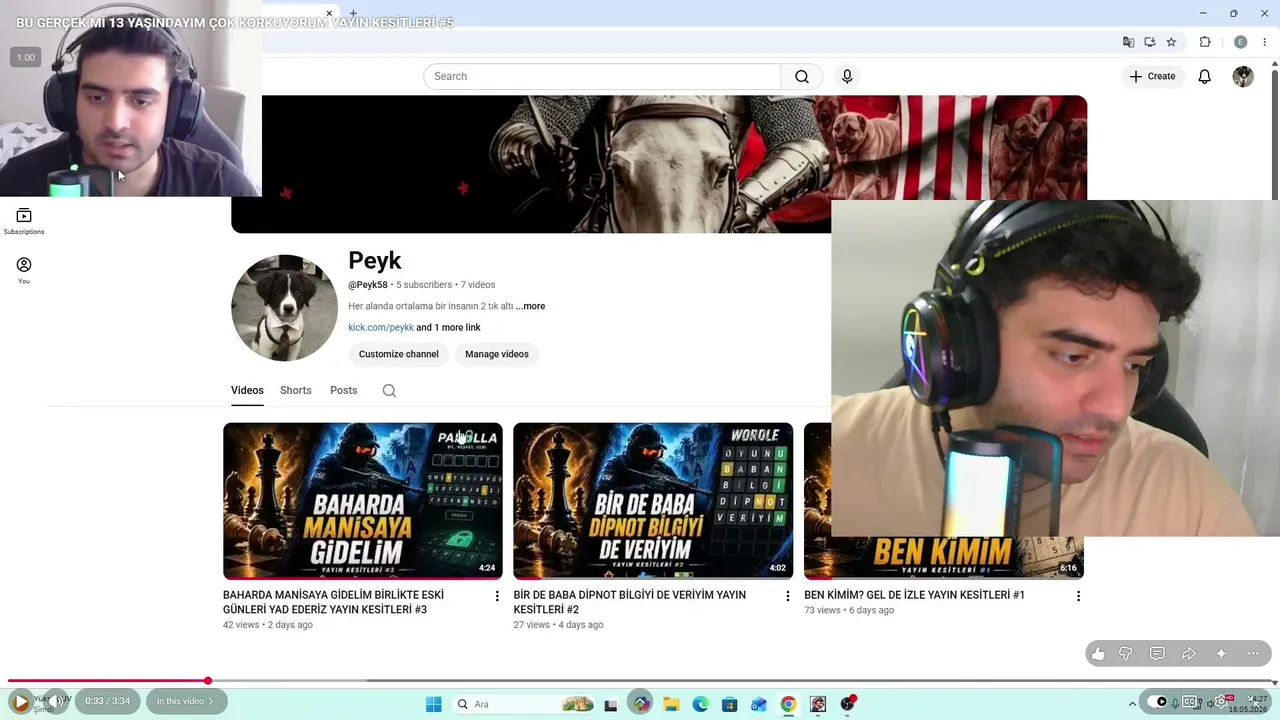The height and width of the screenshot is (720, 1280).
Task: Select the Videos tab on the channel
Action: click(x=247, y=391)
